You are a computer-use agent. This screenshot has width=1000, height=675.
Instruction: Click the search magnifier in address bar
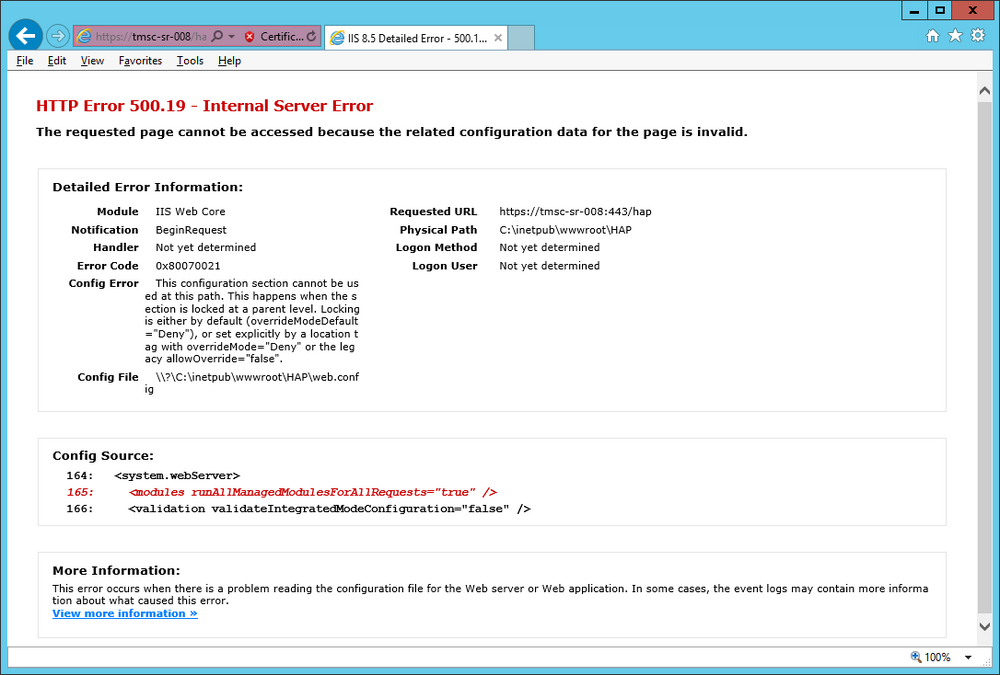(x=217, y=36)
